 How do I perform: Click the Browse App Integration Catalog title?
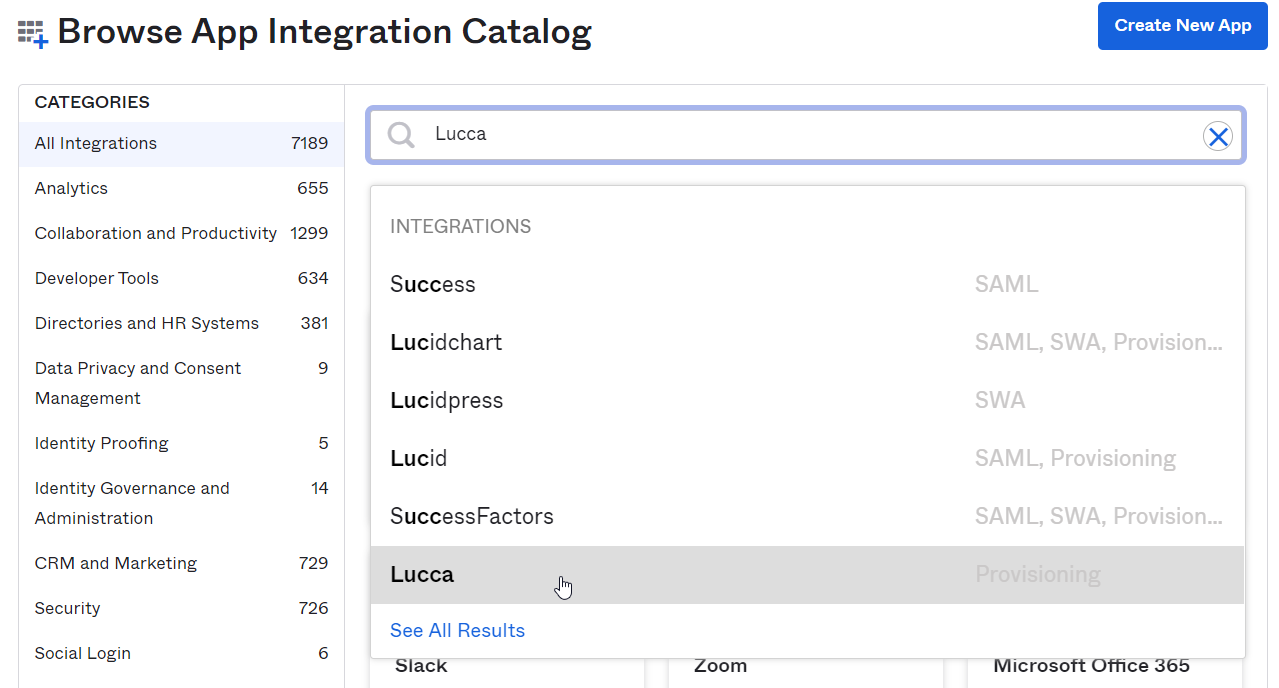[325, 32]
